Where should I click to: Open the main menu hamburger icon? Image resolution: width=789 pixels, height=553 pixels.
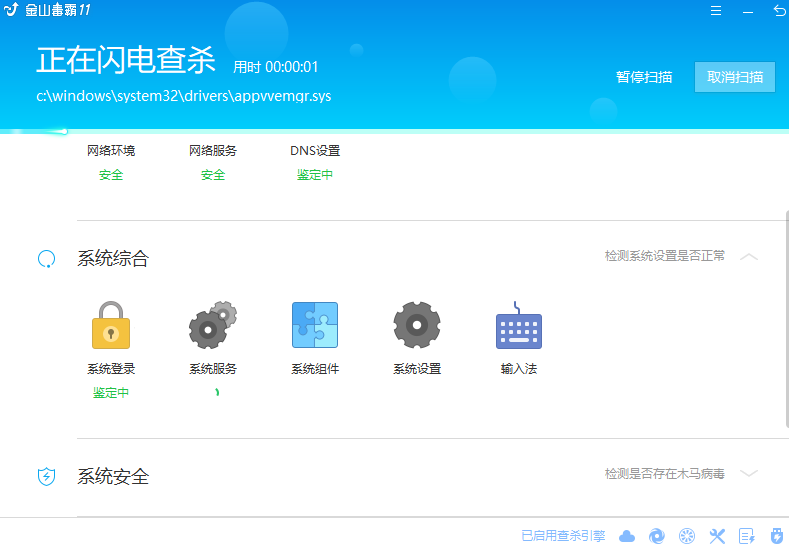click(x=716, y=11)
